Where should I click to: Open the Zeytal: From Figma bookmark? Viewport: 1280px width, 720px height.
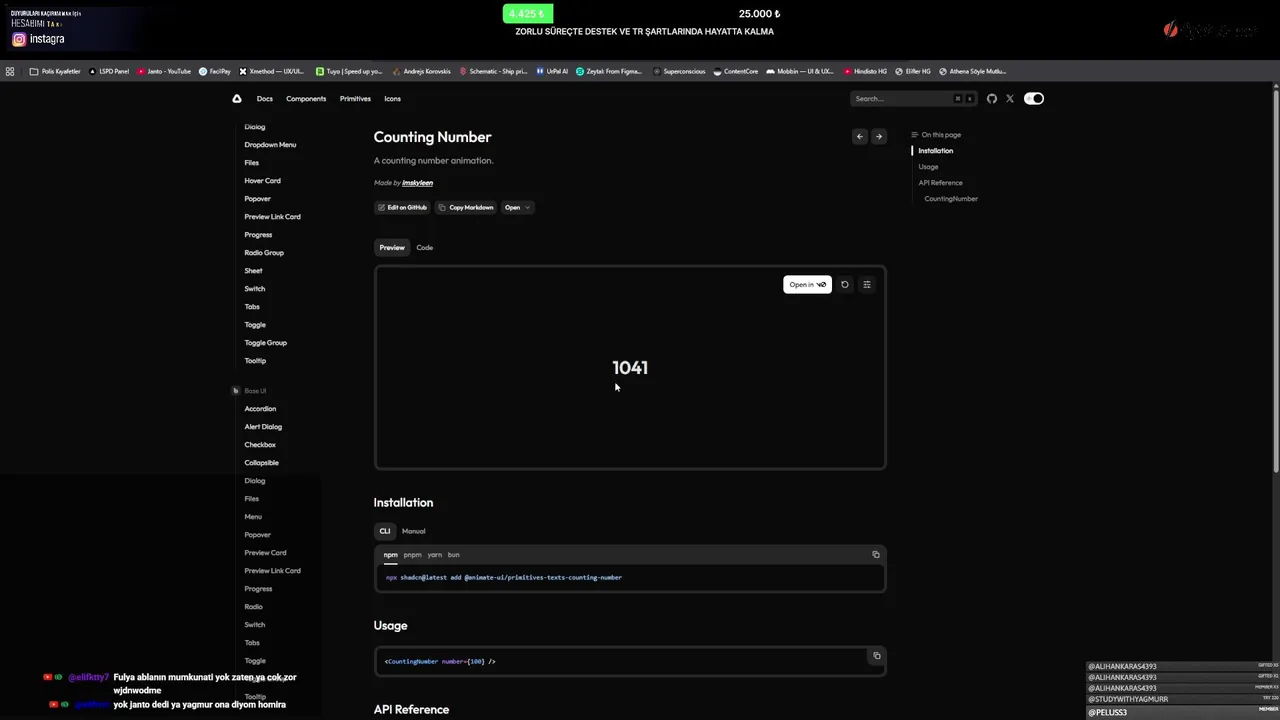609,71
